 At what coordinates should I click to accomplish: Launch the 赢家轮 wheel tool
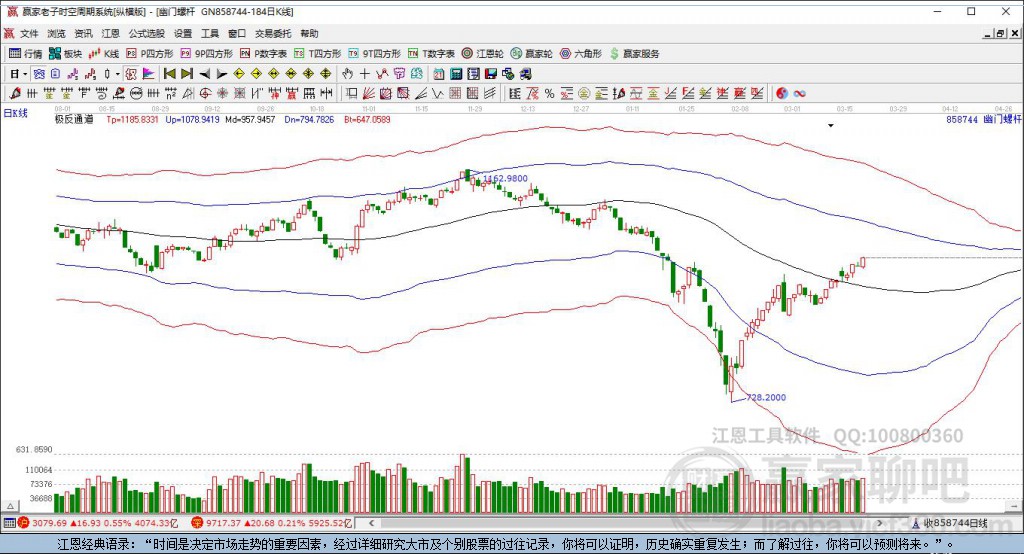tap(532, 54)
